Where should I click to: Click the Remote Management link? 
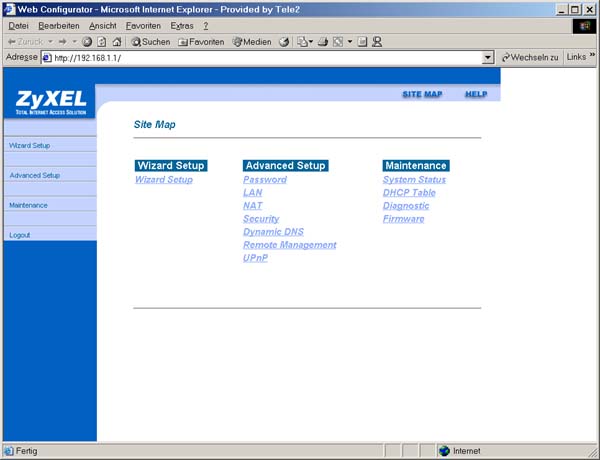coord(289,245)
